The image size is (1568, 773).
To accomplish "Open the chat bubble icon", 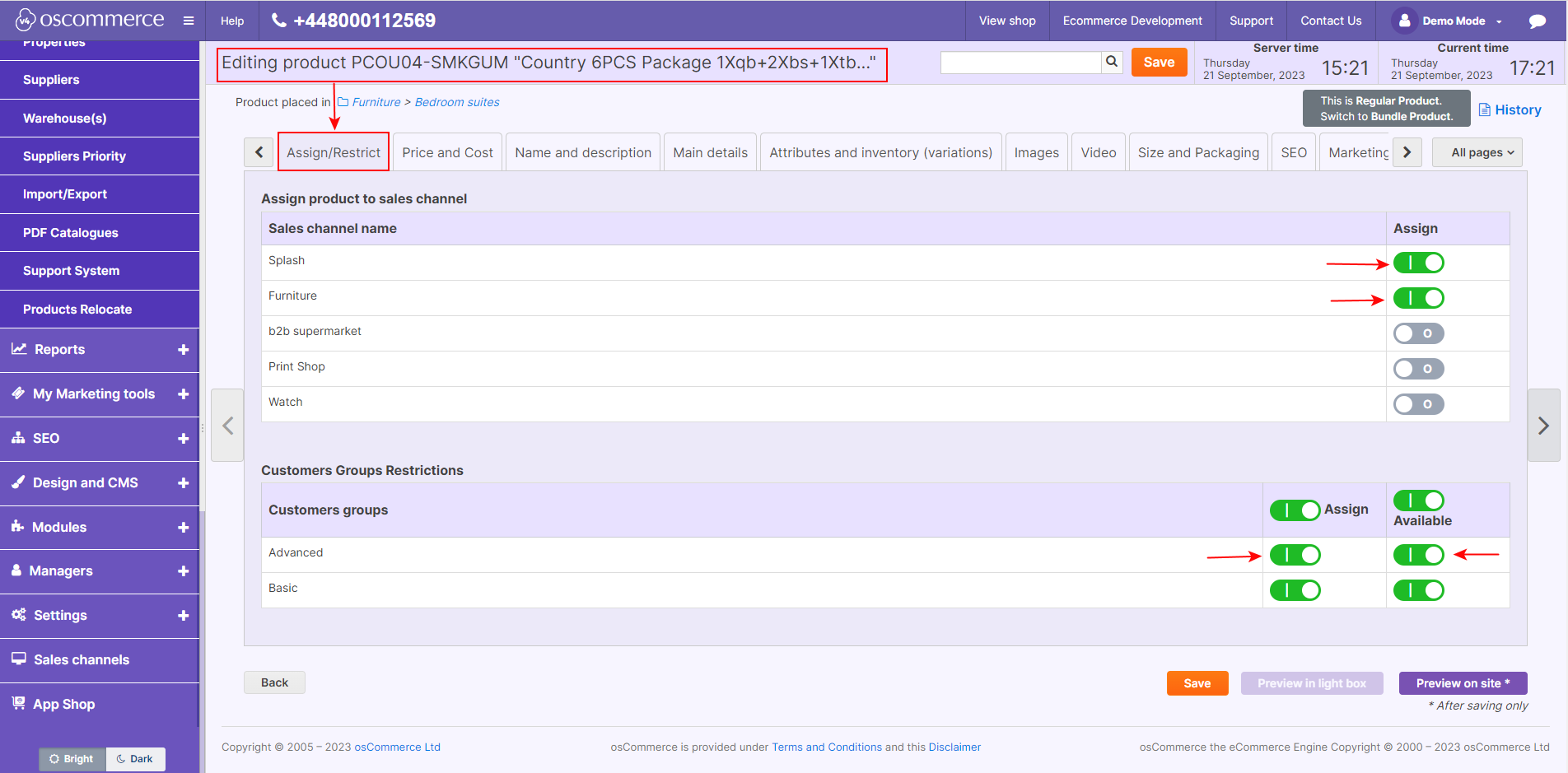I will pyautogui.click(x=1537, y=21).
